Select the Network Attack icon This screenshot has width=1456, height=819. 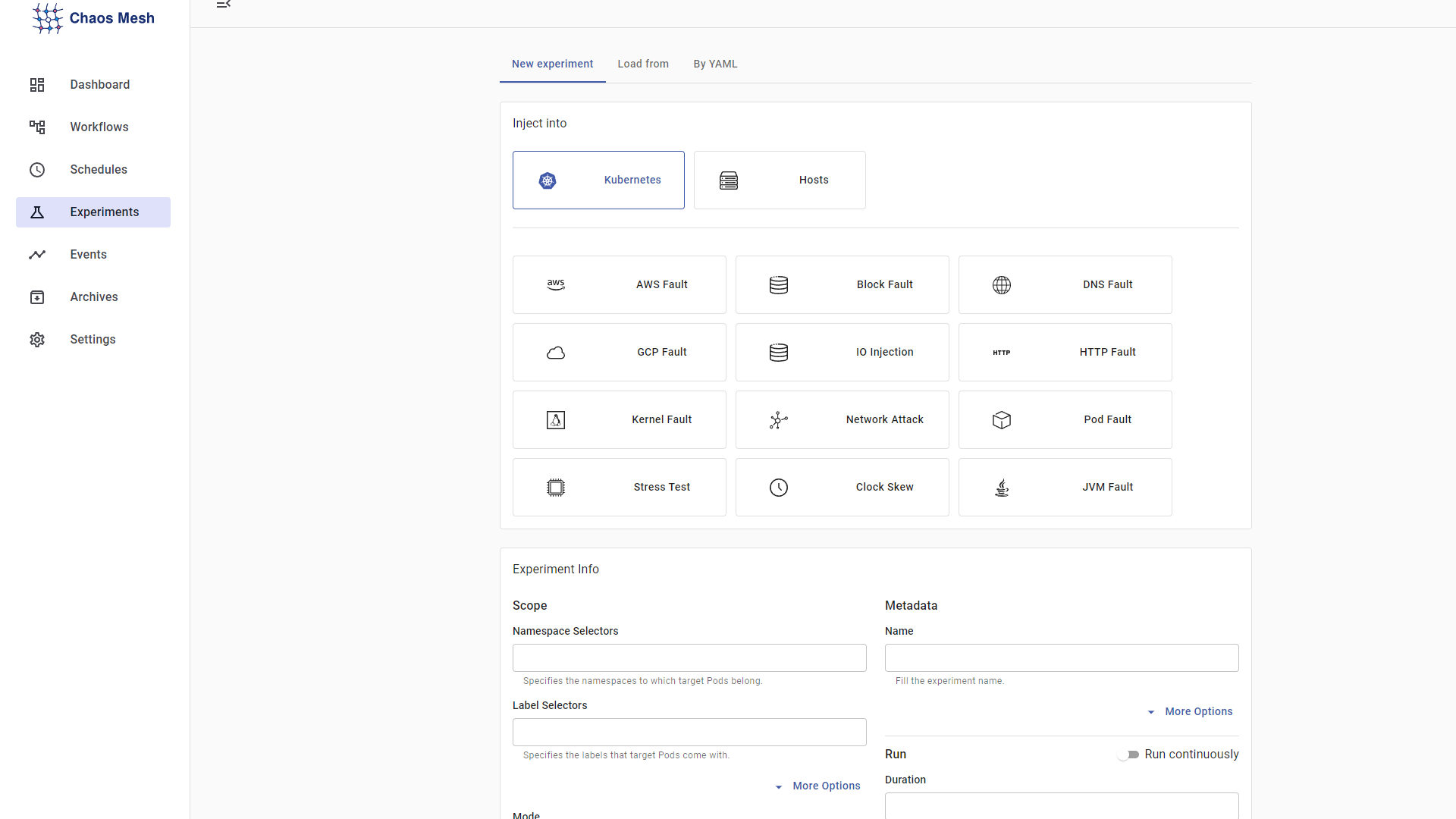(x=779, y=420)
